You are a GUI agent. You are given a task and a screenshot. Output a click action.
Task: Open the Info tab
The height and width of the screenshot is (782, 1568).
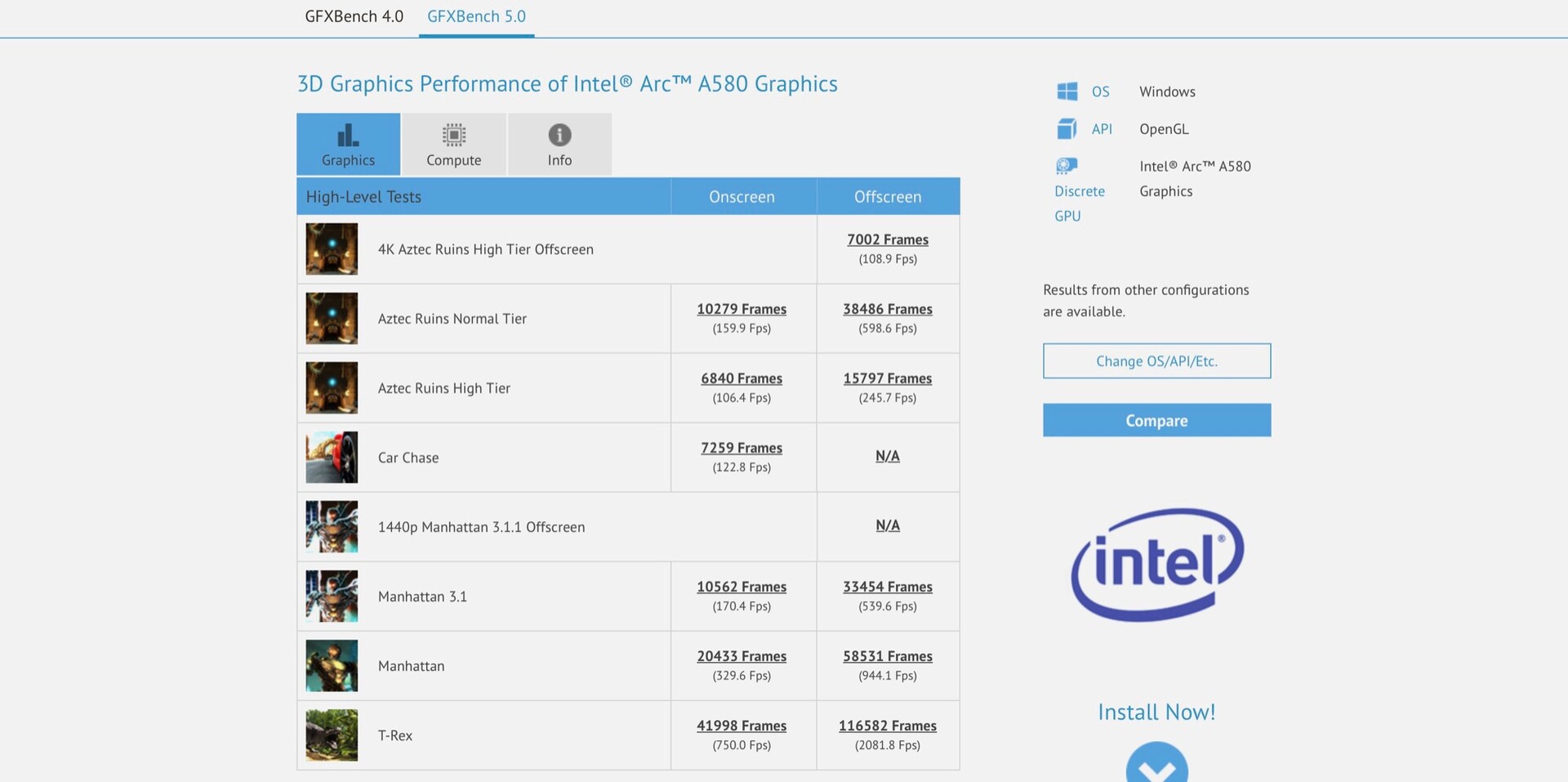click(x=559, y=145)
